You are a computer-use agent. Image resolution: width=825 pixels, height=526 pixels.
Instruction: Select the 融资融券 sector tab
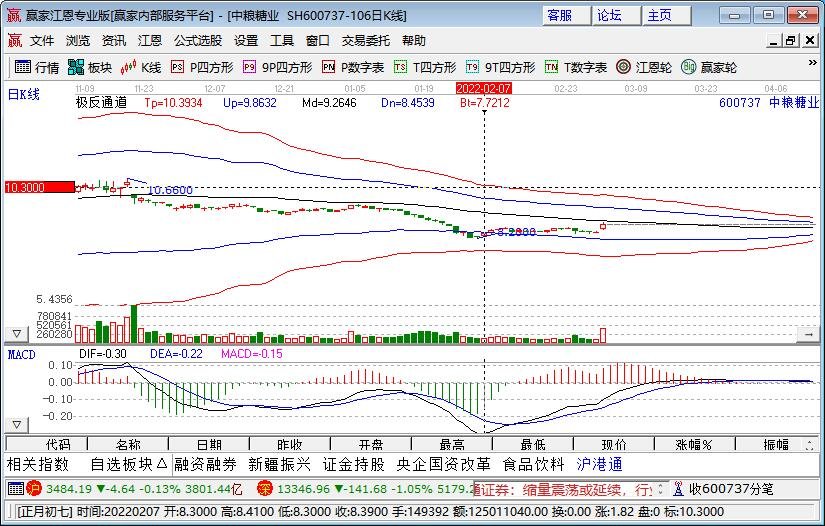click(206, 464)
